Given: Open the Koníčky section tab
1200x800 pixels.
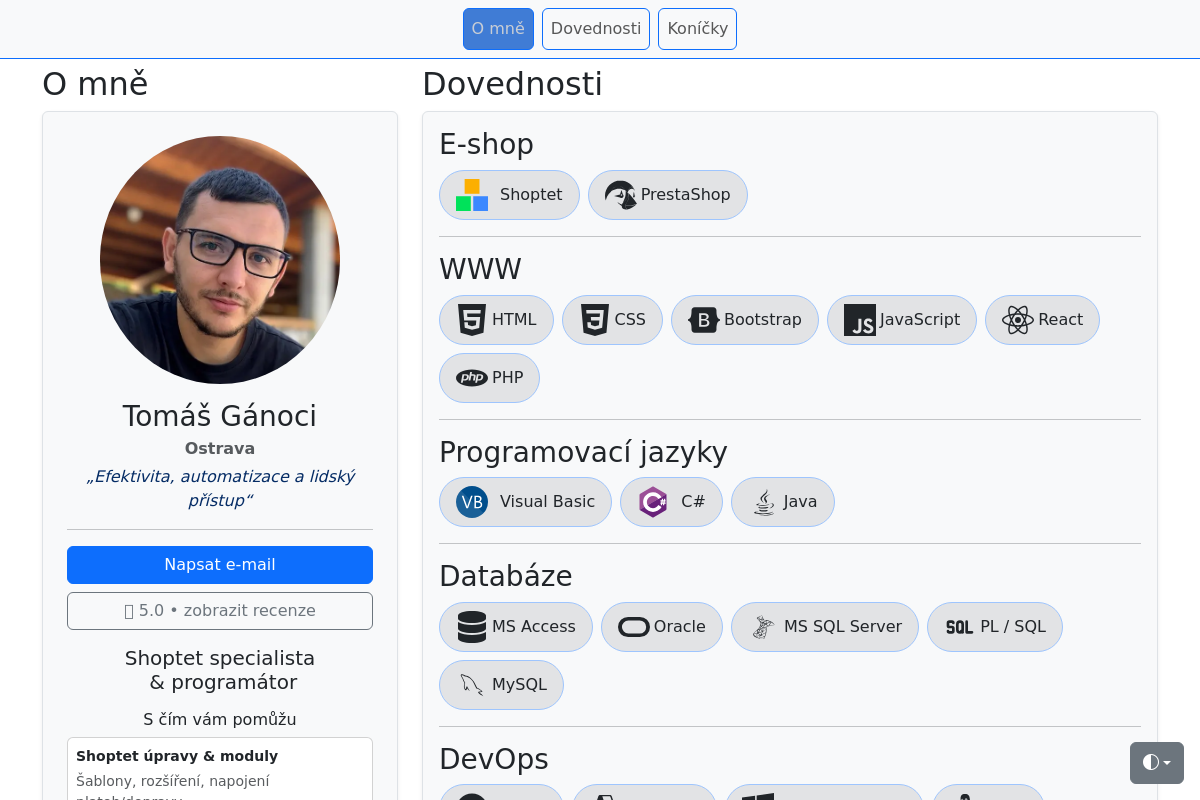Looking at the screenshot, I should click(x=697, y=28).
